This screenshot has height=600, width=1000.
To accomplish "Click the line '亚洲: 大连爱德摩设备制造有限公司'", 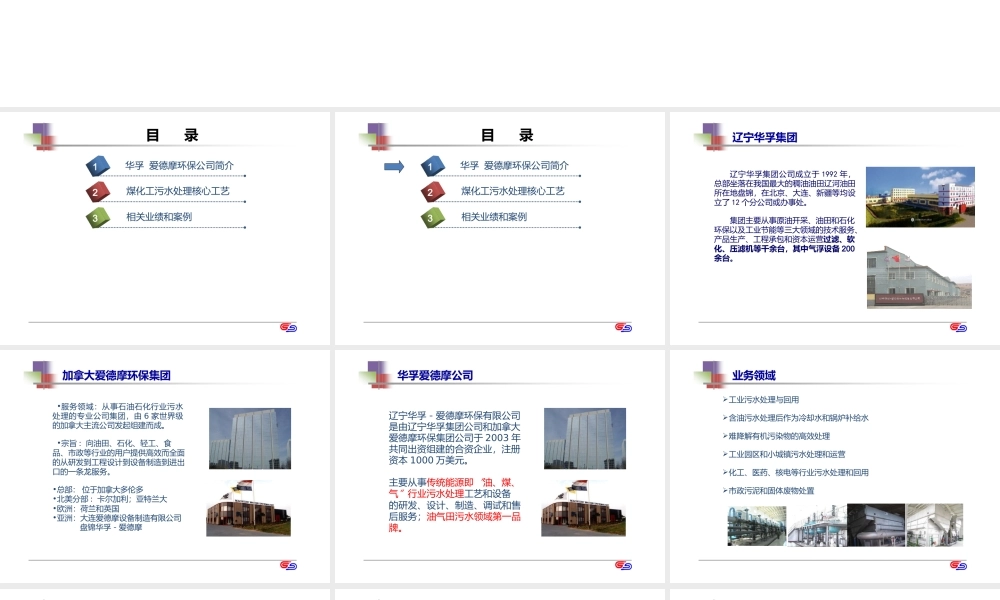I will point(118,518).
